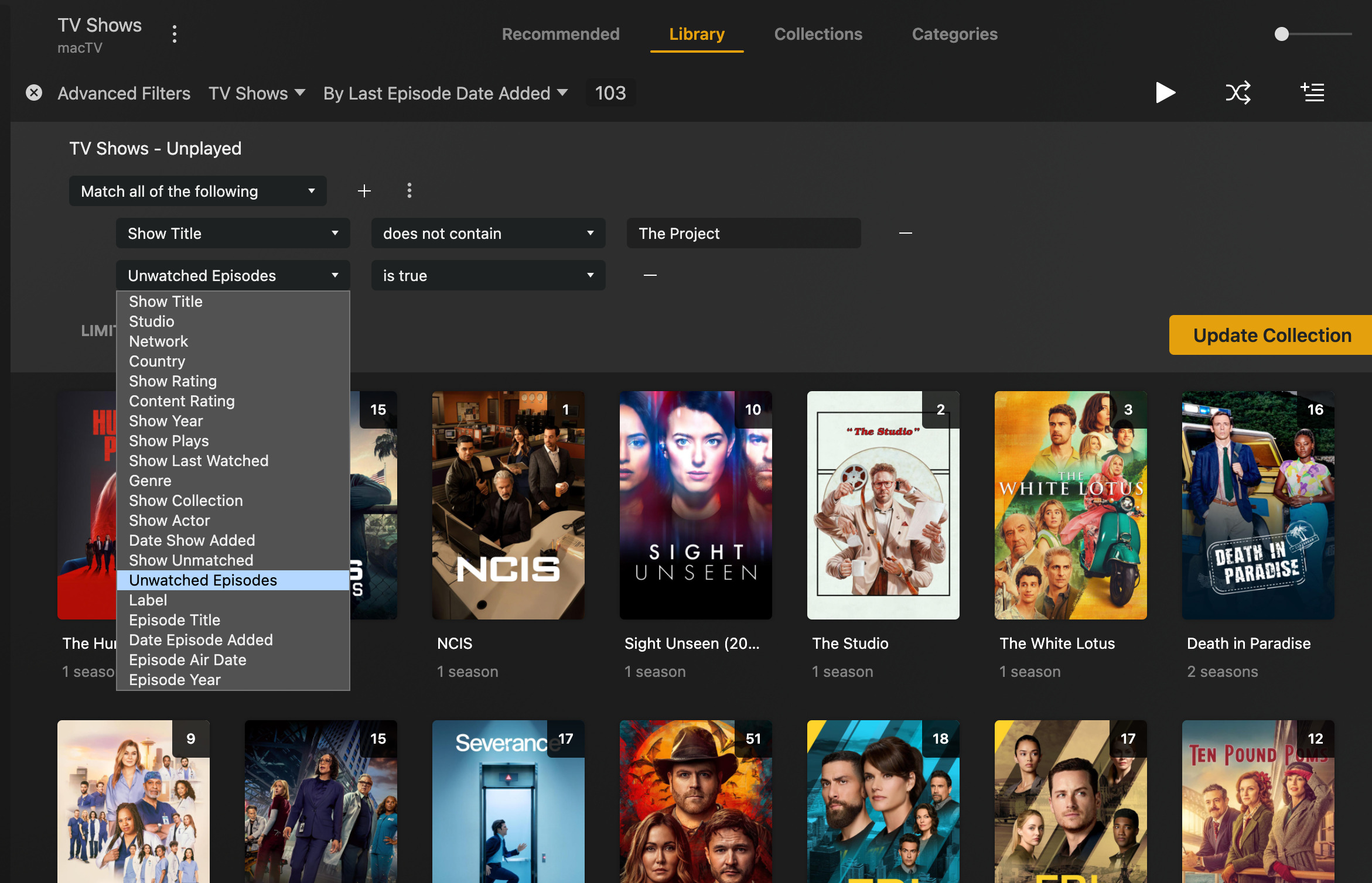Open TV Shows library three-dot menu
1372x883 pixels.
pyautogui.click(x=174, y=34)
